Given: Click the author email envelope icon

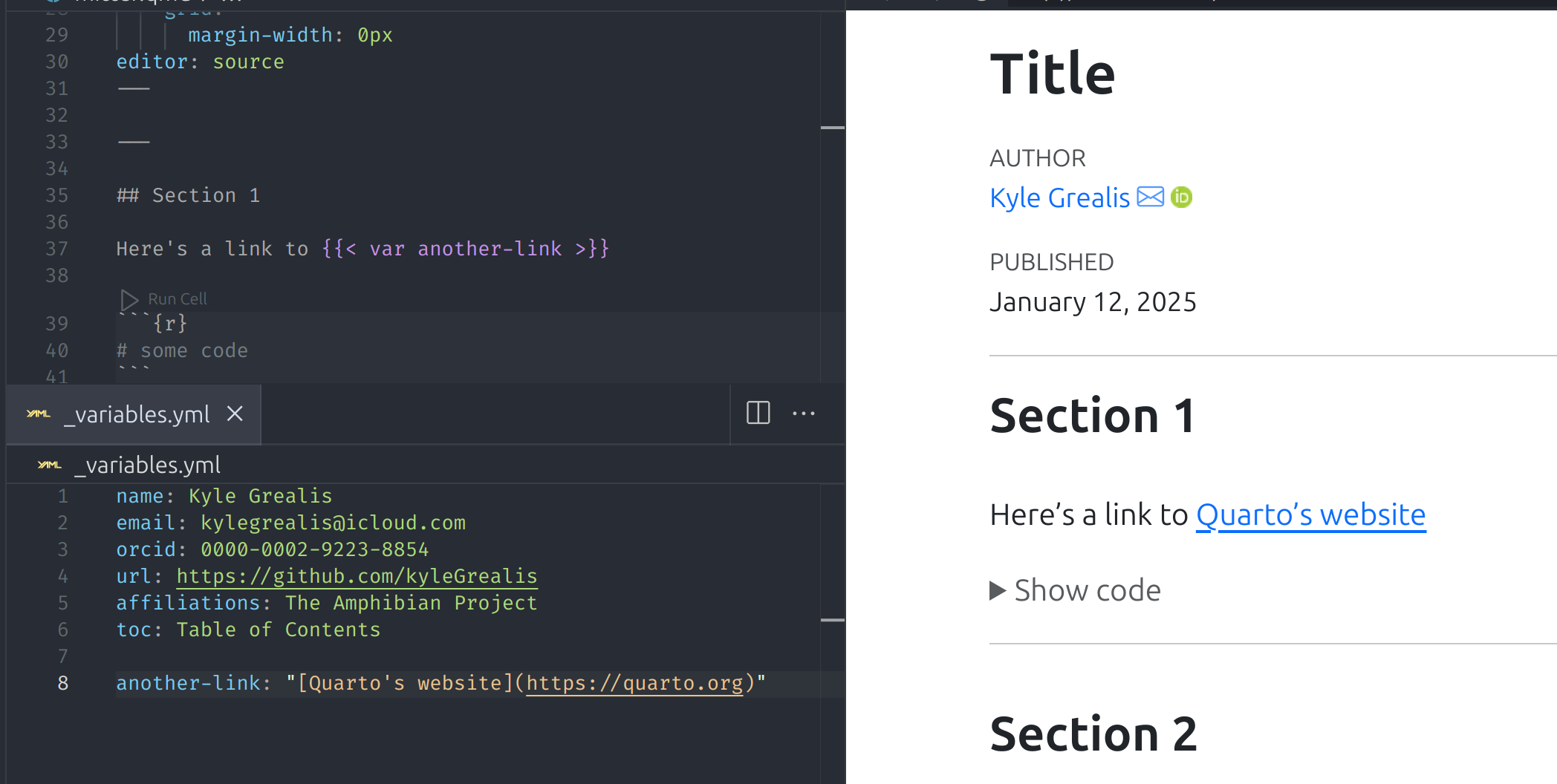Looking at the screenshot, I should coord(1150,197).
